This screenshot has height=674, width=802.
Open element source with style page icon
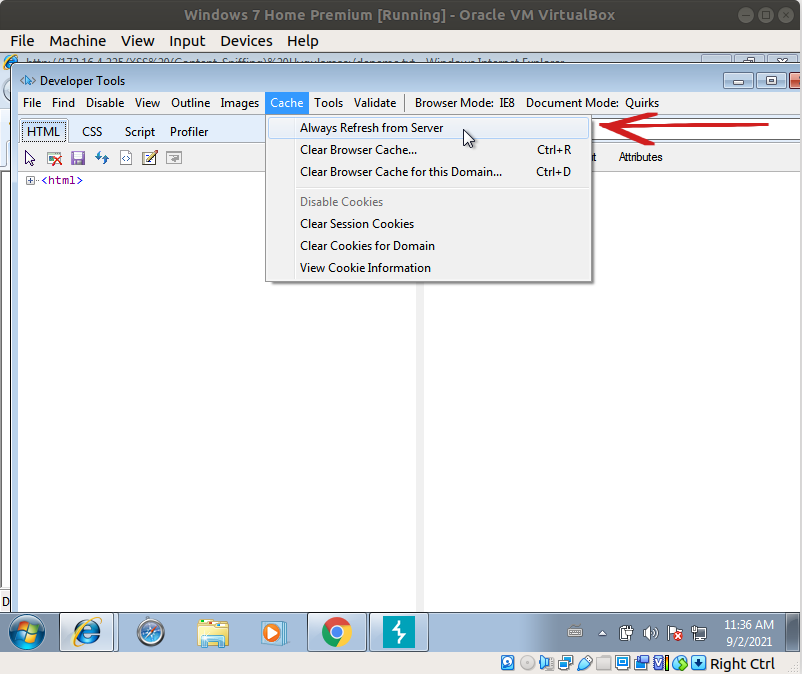[x=126, y=158]
